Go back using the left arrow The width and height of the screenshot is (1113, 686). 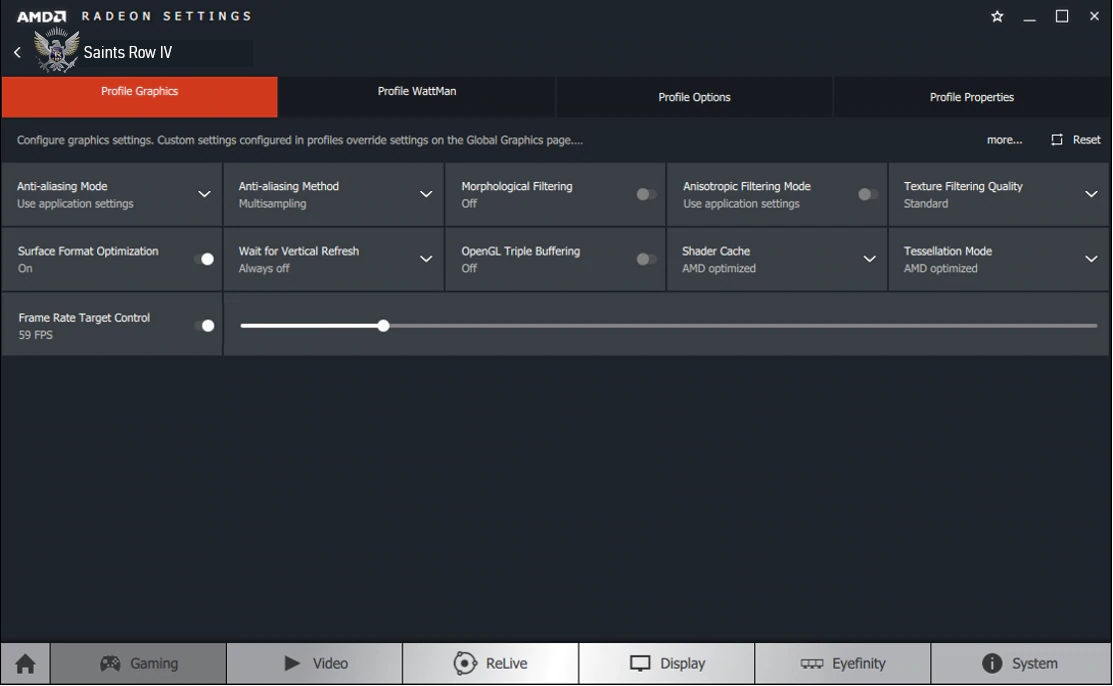pos(17,52)
